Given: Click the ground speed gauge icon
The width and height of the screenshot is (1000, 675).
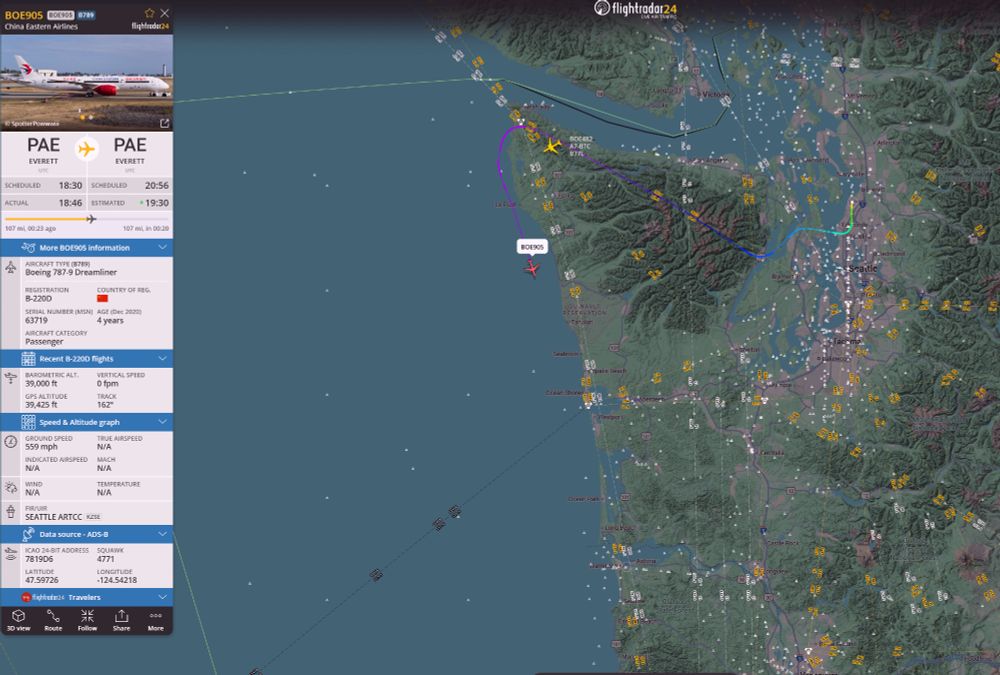Looking at the screenshot, I should click(x=11, y=441).
